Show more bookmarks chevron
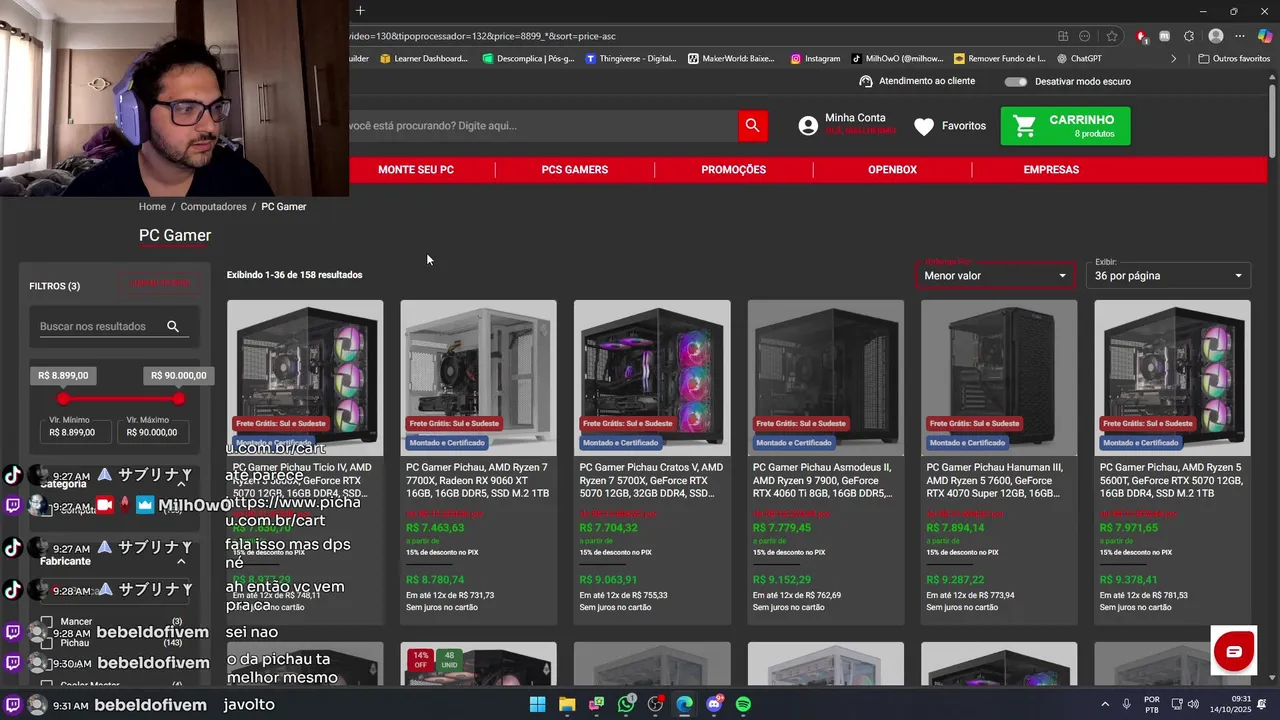The width and height of the screenshot is (1280, 720). [1174, 59]
